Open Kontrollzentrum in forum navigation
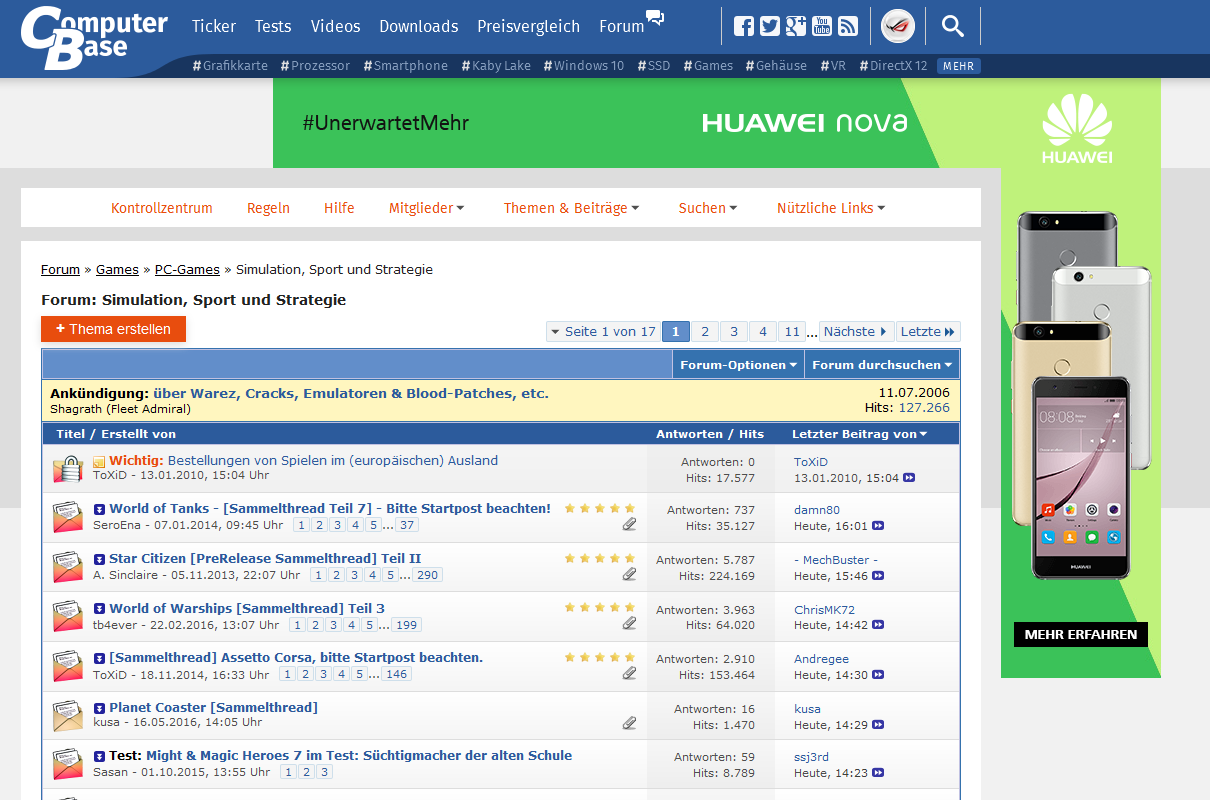 (x=162, y=208)
